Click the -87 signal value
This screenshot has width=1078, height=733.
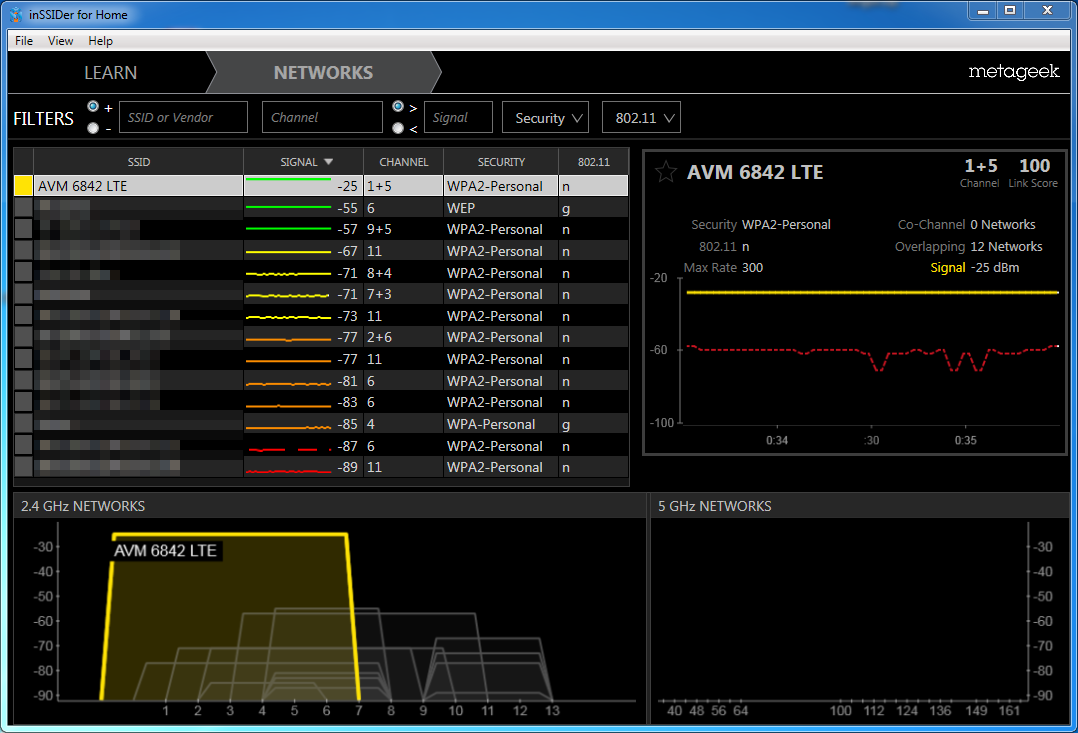pos(347,446)
